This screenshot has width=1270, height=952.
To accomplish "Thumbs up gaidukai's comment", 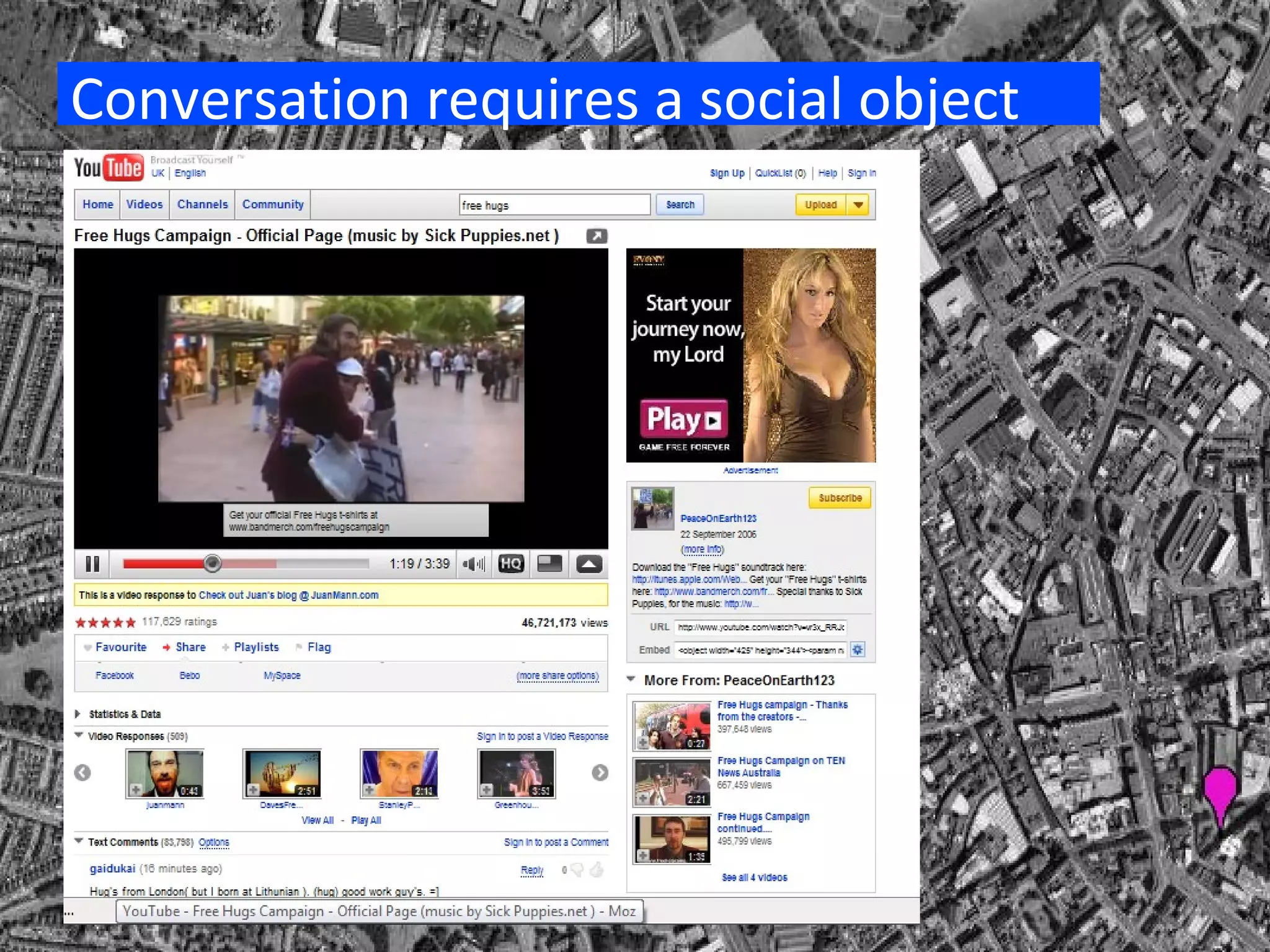I will pos(597,870).
